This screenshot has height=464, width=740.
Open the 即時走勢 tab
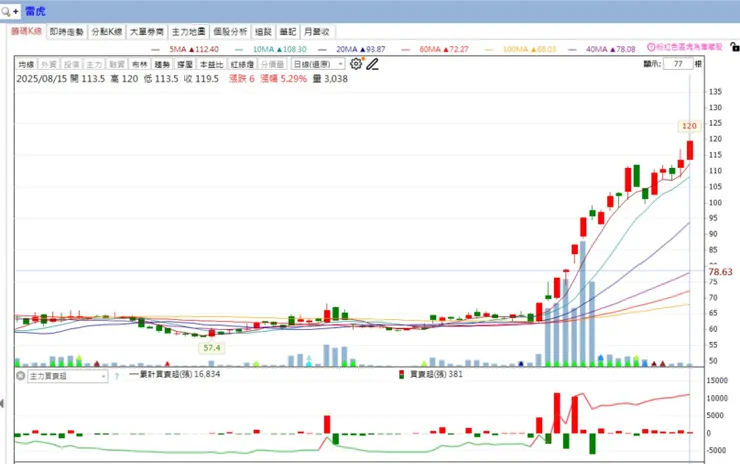[x=67, y=32]
